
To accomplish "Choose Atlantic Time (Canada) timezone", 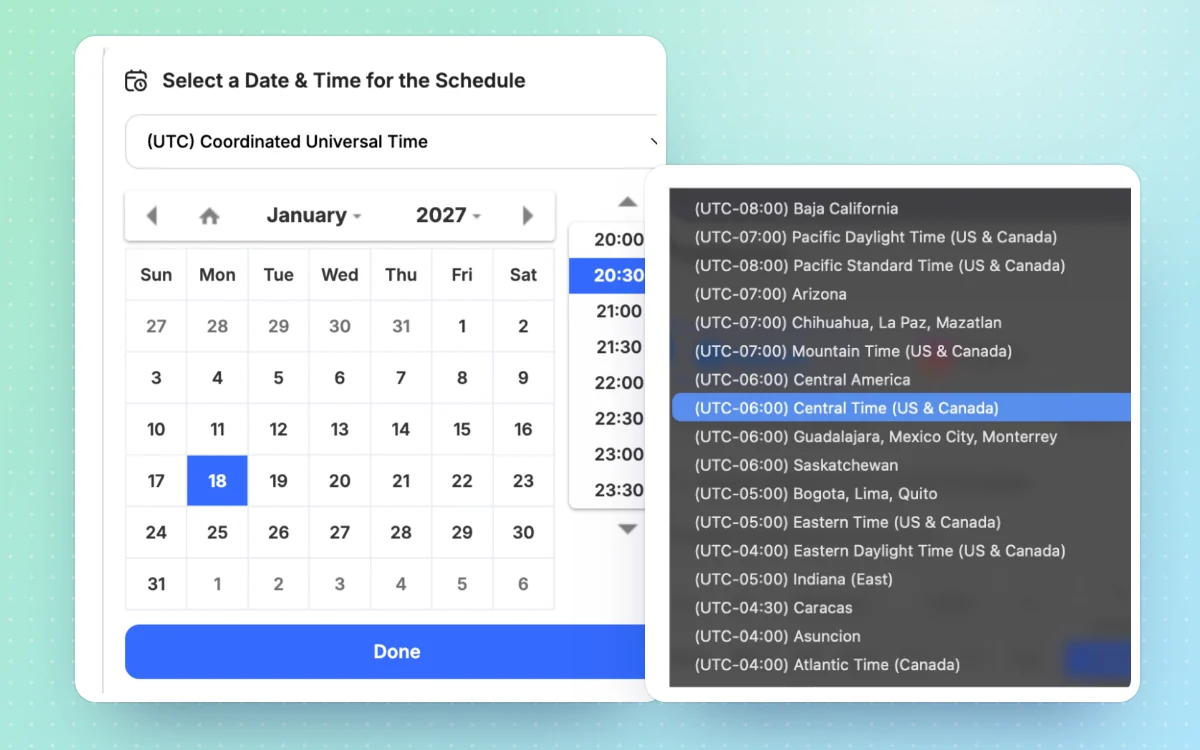I will tap(901, 665).
